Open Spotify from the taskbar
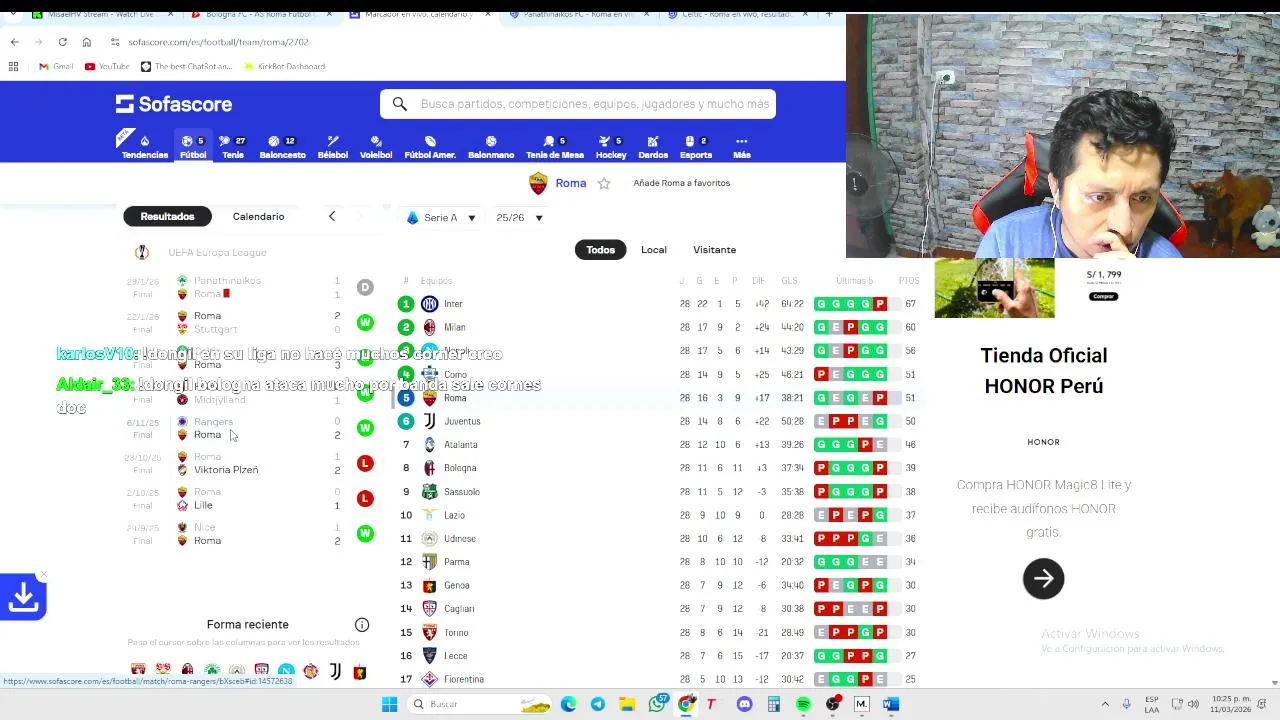The height and width of the screenshot is (720, 1280). (x=803, y=704)
